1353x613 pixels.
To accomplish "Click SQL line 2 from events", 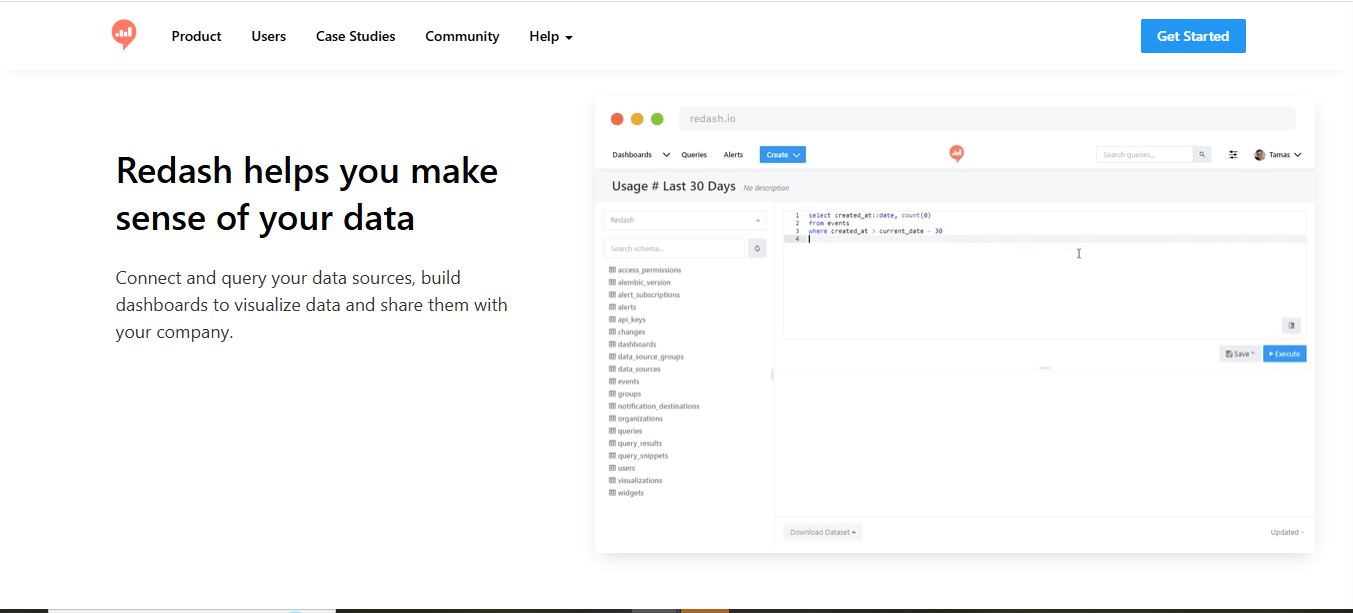I will pyautogui.click(x=828, y=223).
